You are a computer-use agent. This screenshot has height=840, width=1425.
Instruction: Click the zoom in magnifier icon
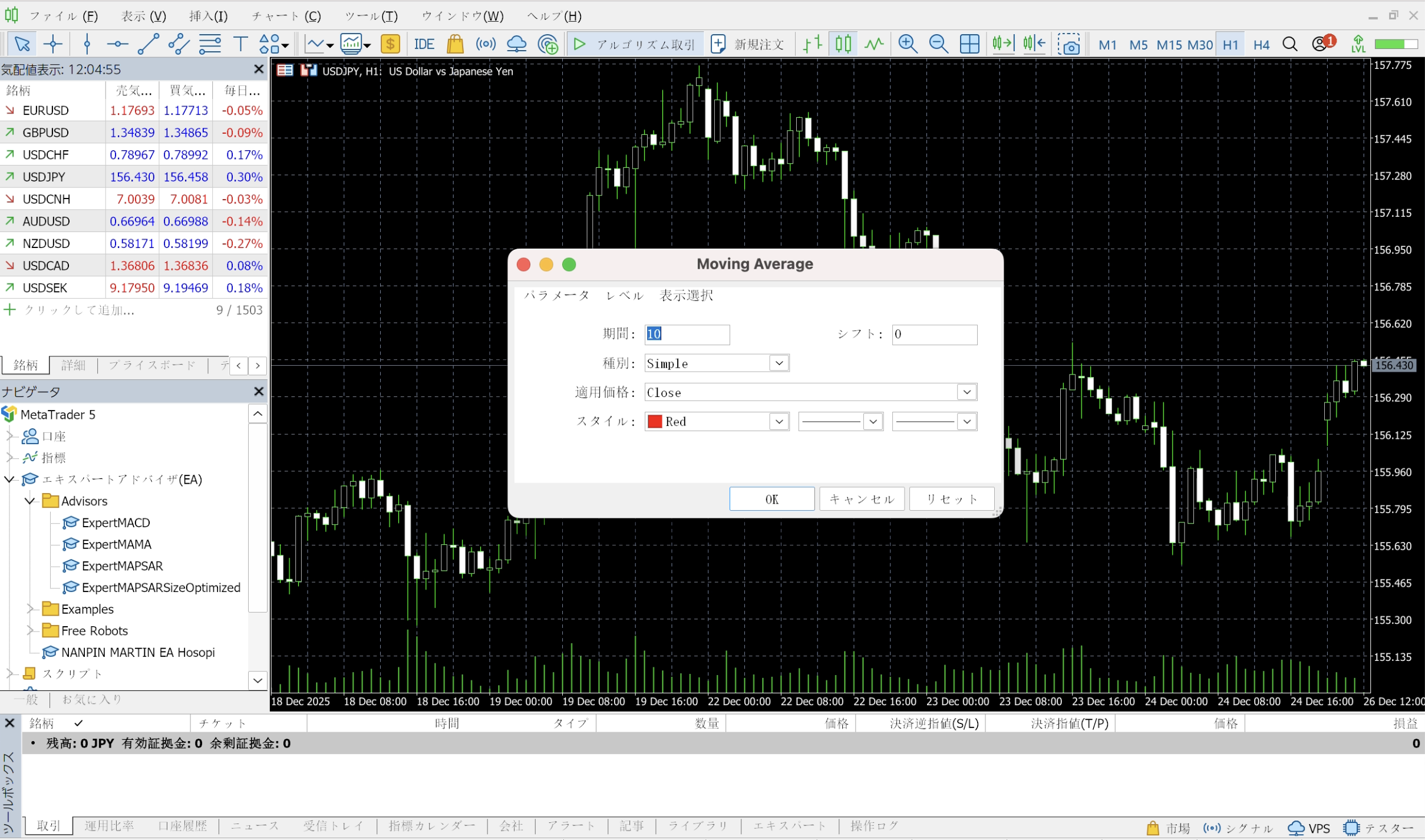pyautogui.click(x=908, y=44)
